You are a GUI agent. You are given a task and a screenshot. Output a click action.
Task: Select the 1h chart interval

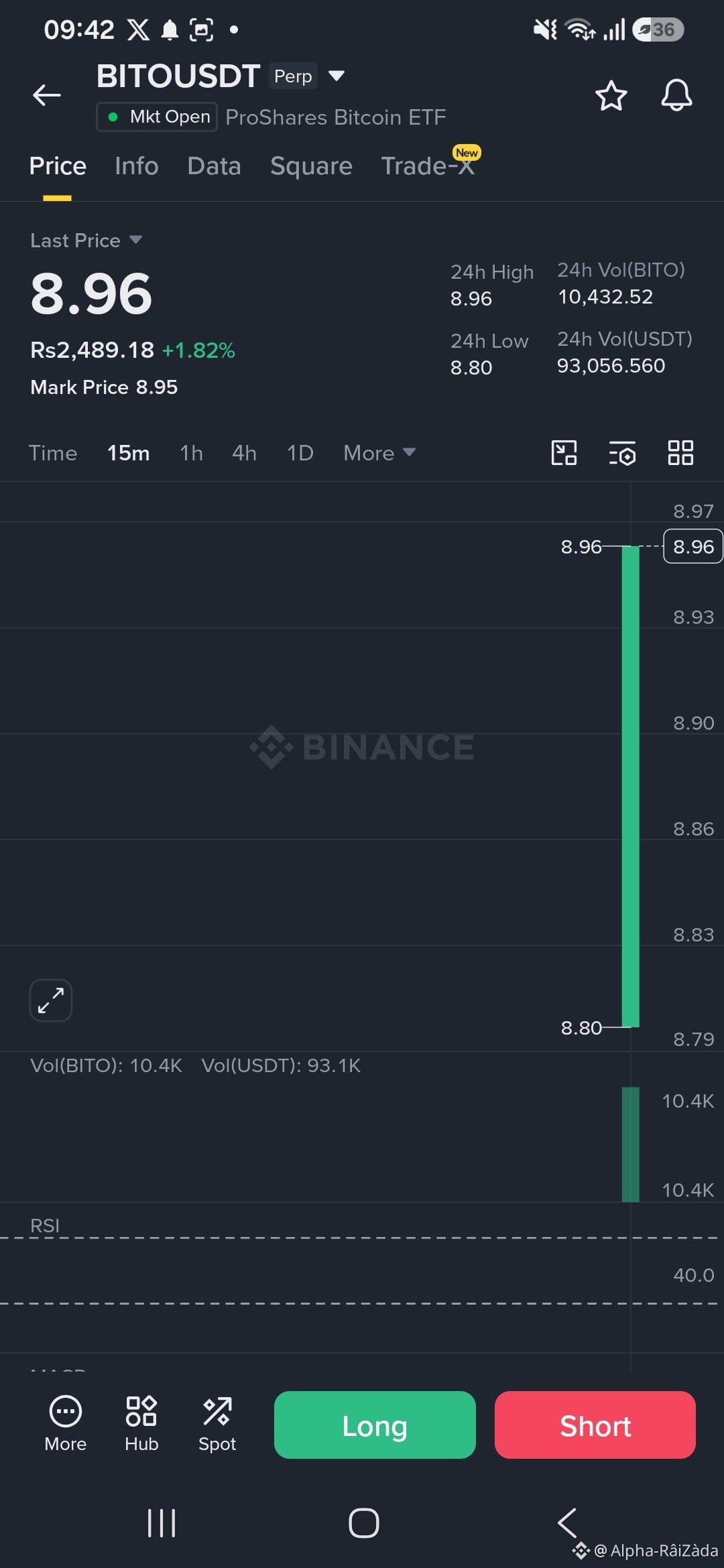click(x=191, y=453)
